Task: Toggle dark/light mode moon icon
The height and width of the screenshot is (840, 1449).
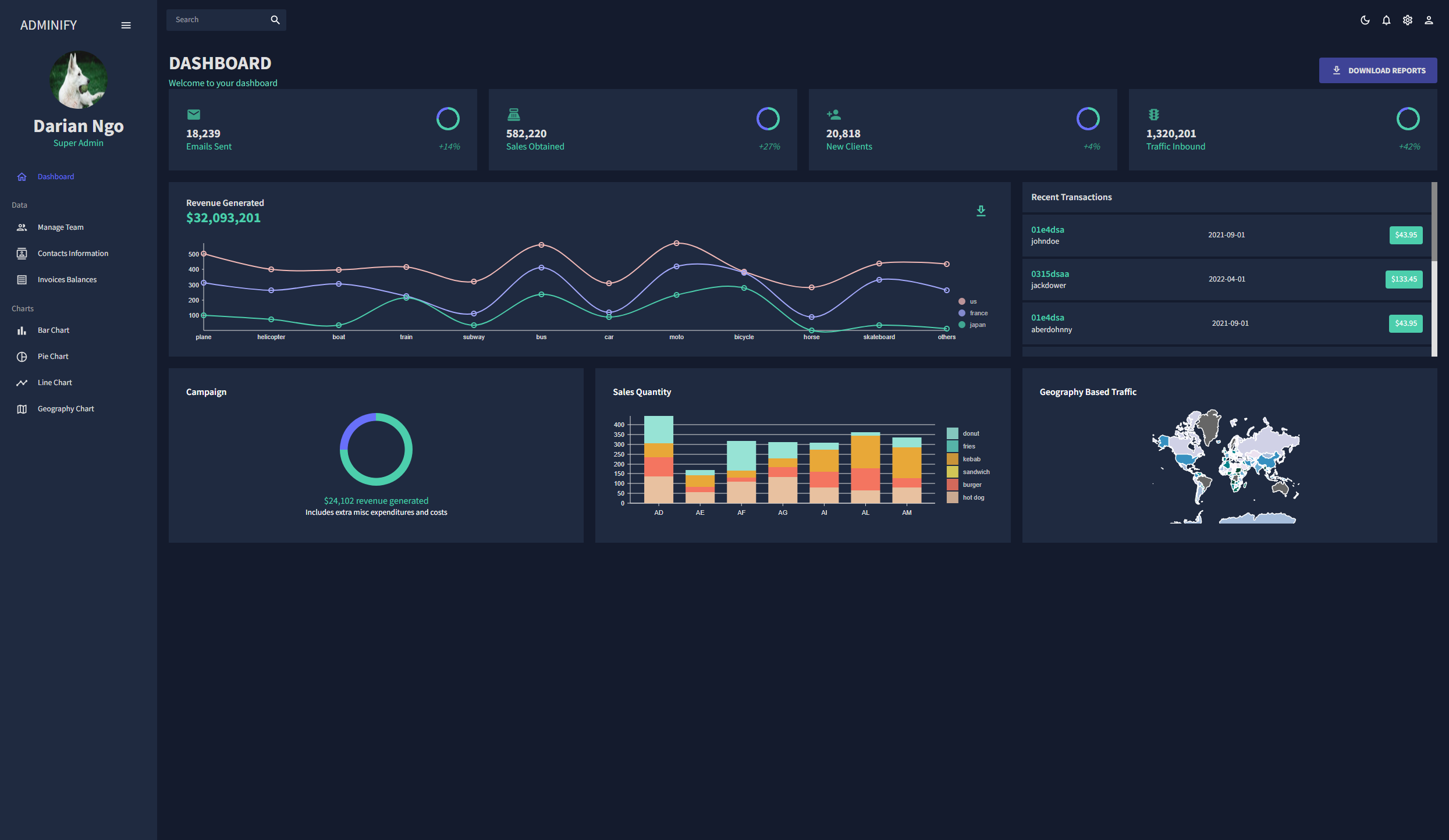Action: click(1365, 20)
